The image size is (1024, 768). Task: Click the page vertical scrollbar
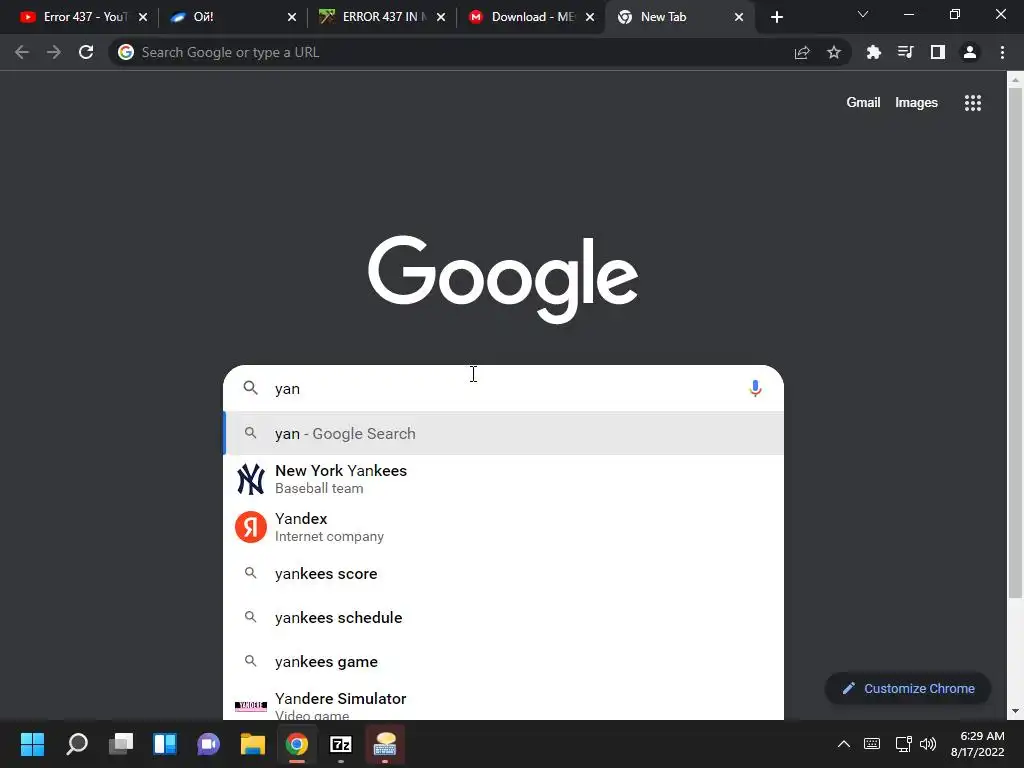[1015, 343]
